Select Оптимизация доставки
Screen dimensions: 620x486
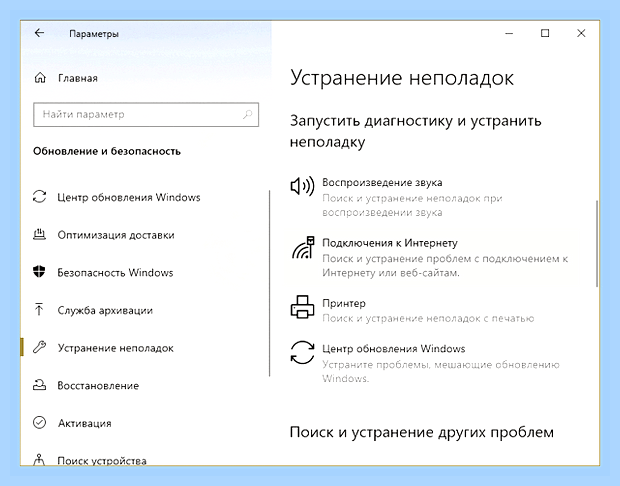[x=116, y=235]
